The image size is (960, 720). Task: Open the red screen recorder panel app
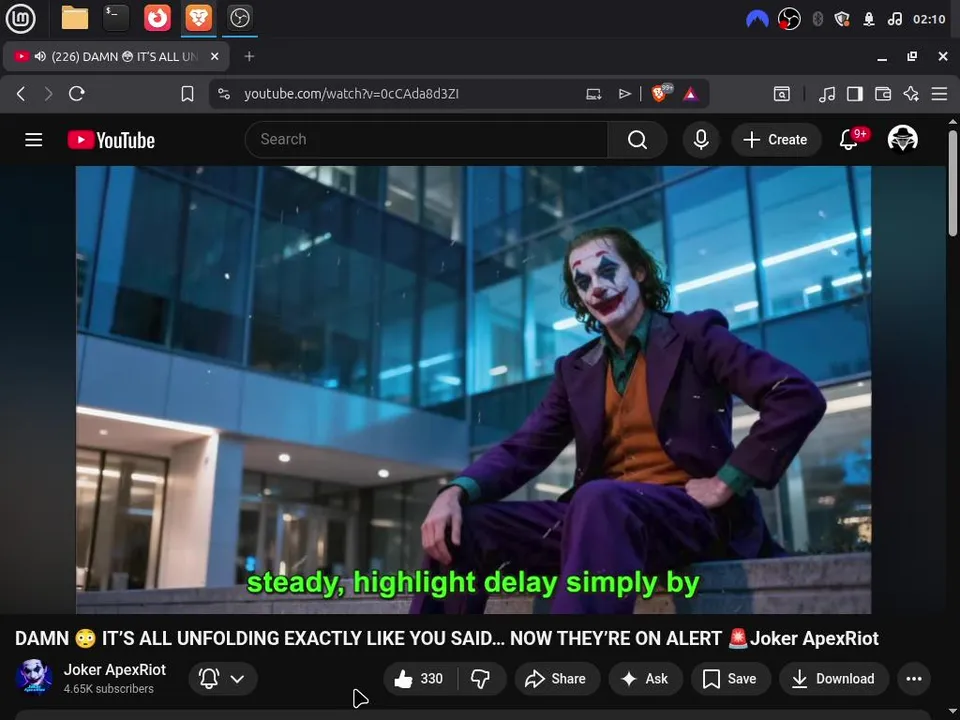157,18
